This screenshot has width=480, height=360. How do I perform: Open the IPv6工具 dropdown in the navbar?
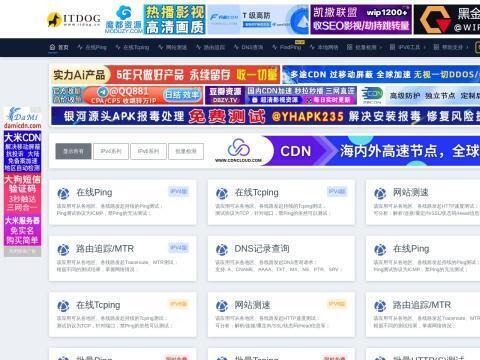(x=408, y=47)
